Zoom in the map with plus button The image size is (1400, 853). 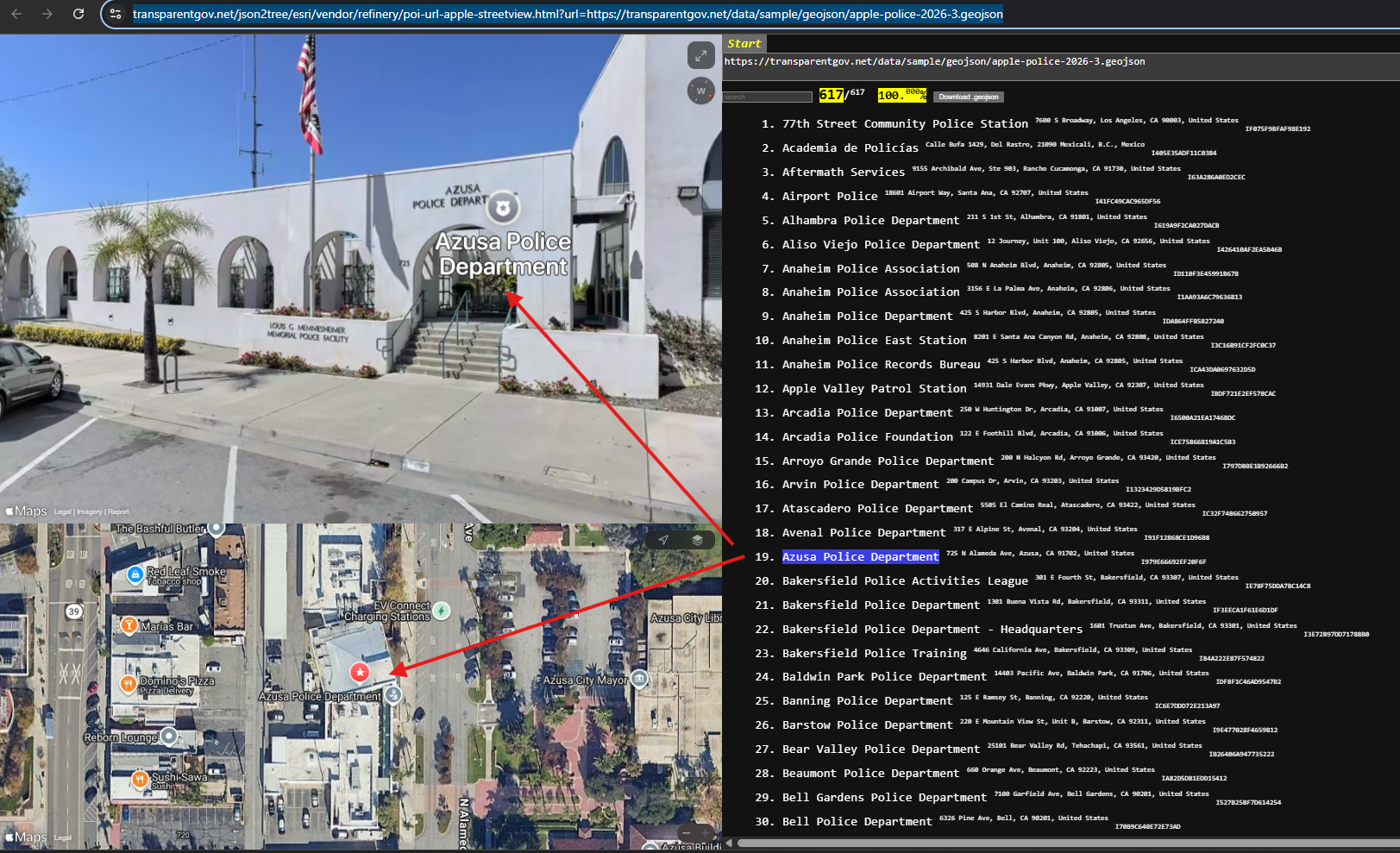tap(705, 832)
